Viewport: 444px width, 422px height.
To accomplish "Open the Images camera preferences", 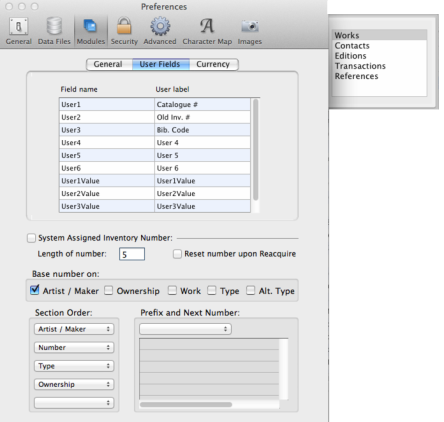I will pos(250,31).
